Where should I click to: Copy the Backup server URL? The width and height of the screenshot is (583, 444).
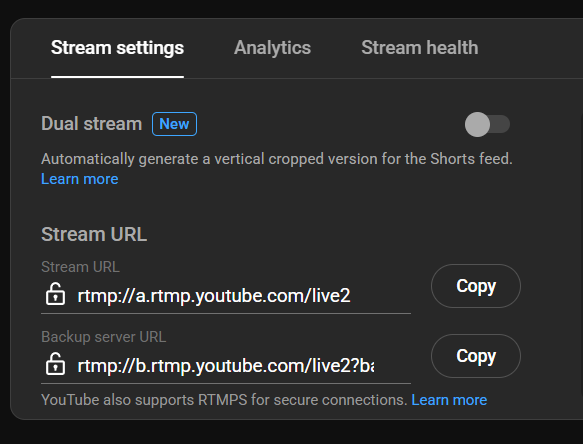click(x=476, y=356)
